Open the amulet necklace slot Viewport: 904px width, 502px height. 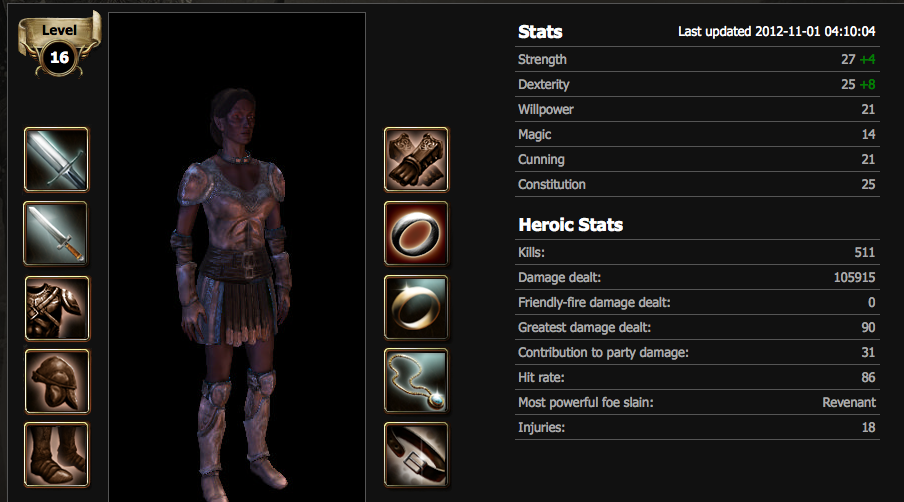pos(416,381)
